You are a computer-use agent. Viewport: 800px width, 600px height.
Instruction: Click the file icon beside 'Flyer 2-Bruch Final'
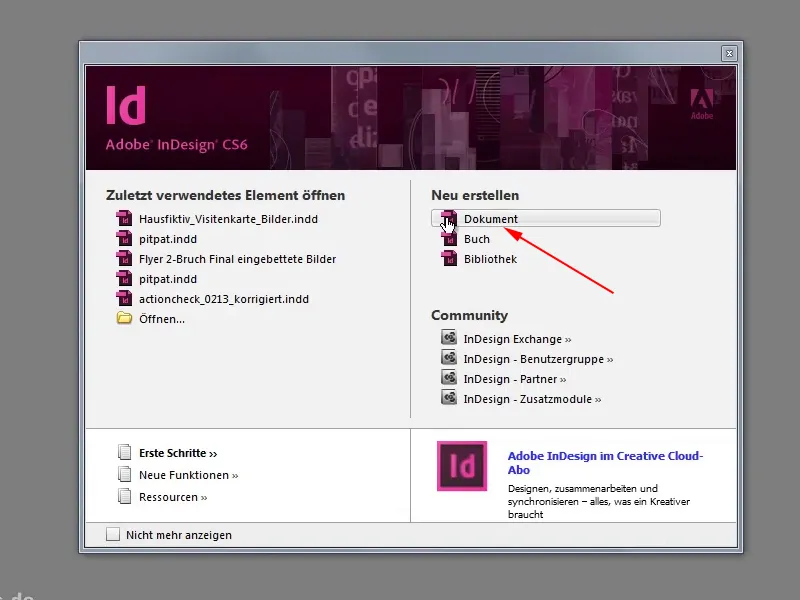click(124, 259)
